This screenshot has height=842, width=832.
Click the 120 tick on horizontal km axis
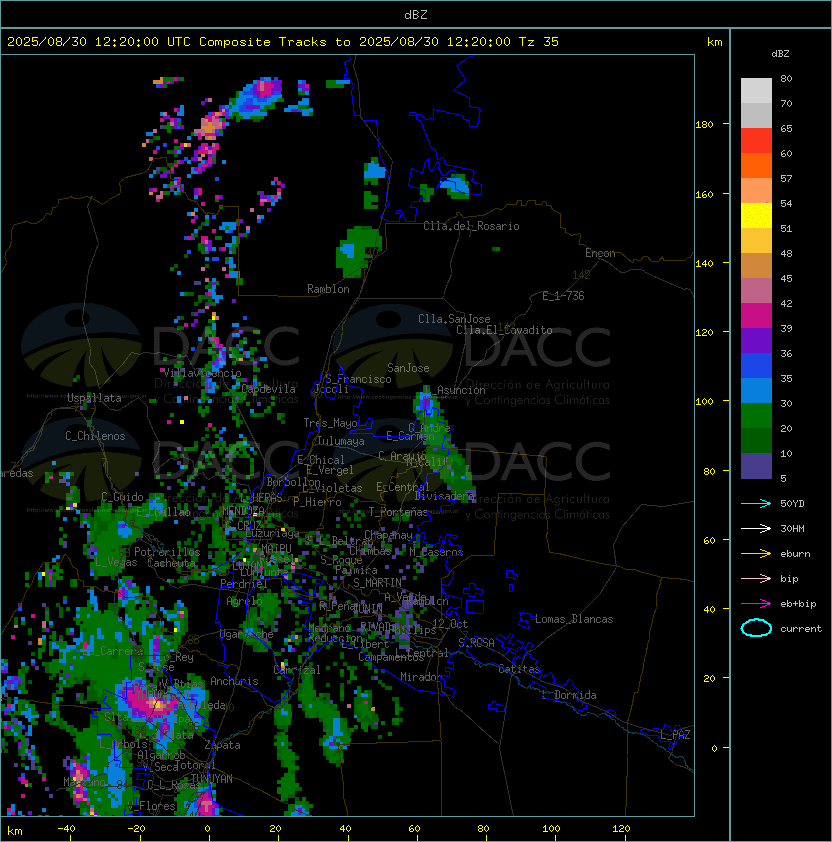[x=621, y=829]
